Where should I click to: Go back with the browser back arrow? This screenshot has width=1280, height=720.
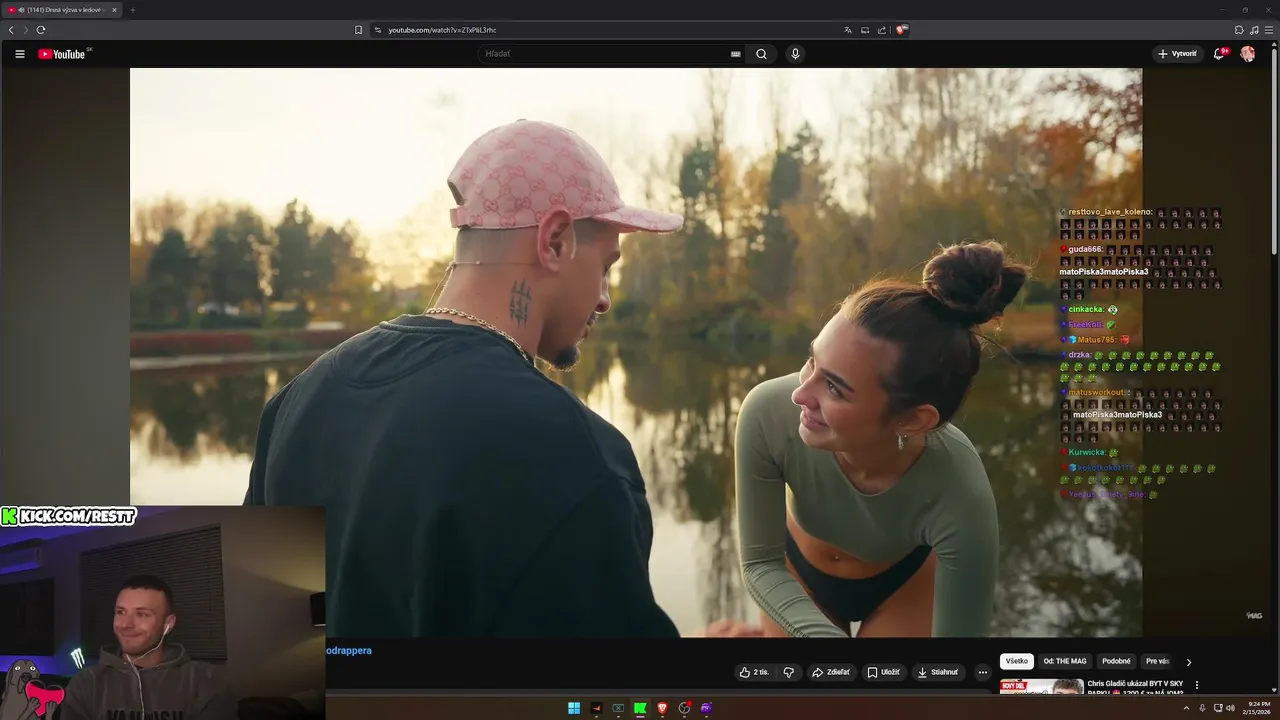(x=11, y=30)
